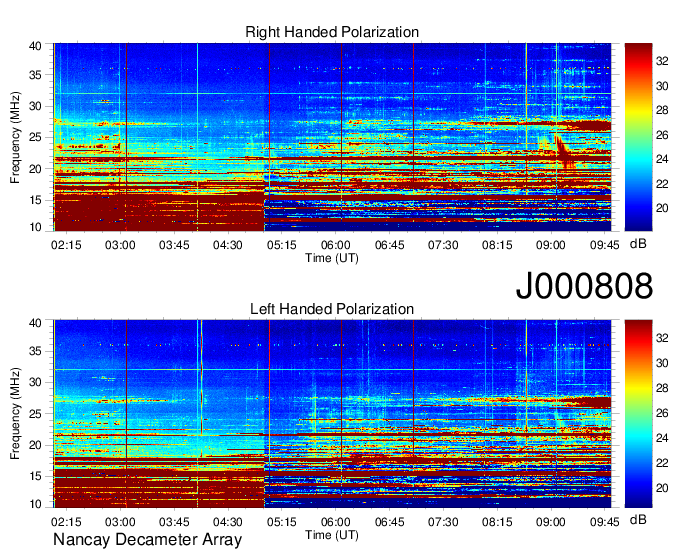Viewport: 680px width, 552px height.
Task: Click the 24 dB tick on Right Handed colorbar
Action: click(662, 159)
